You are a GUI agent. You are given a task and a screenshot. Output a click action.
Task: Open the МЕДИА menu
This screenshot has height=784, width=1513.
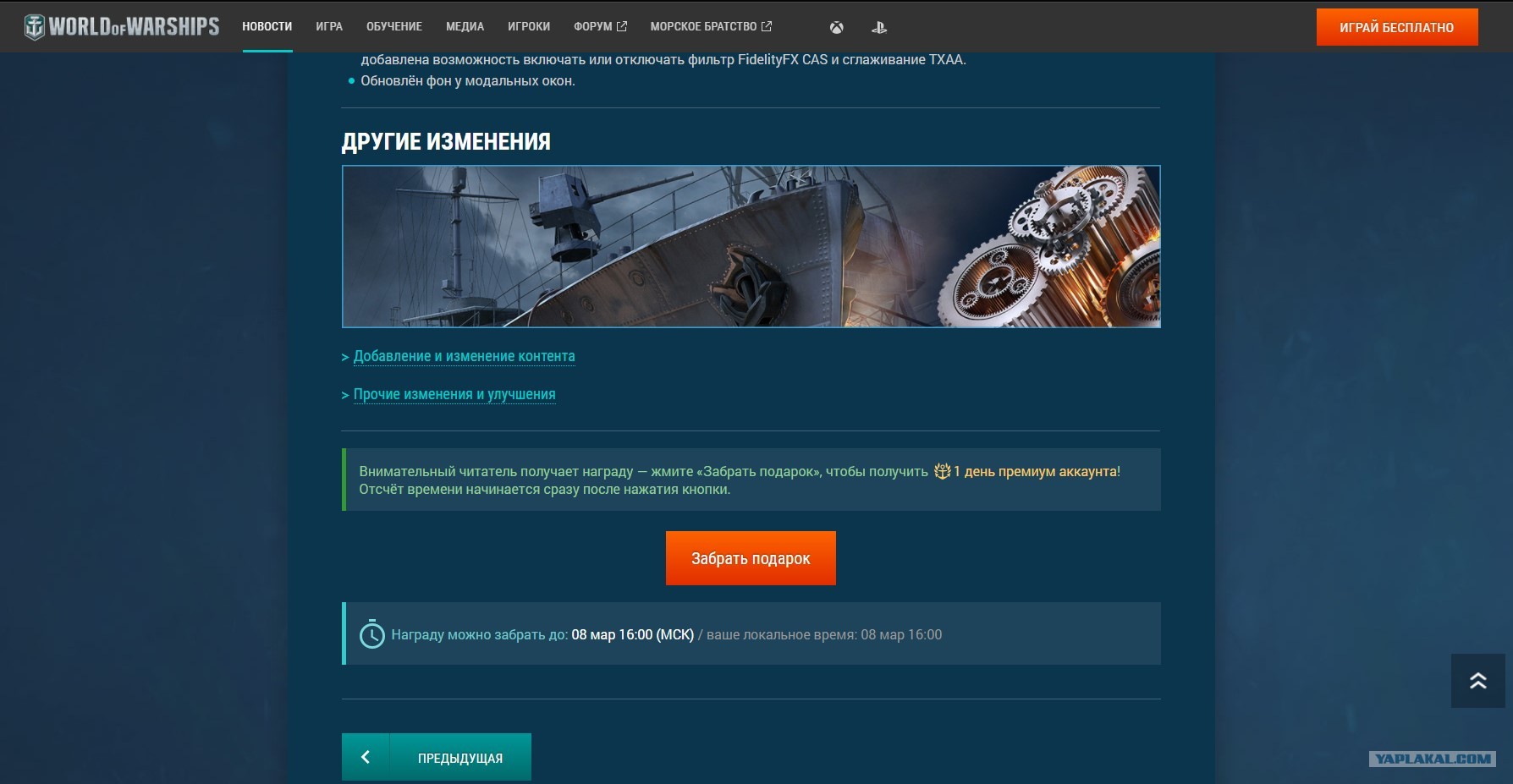465,27
